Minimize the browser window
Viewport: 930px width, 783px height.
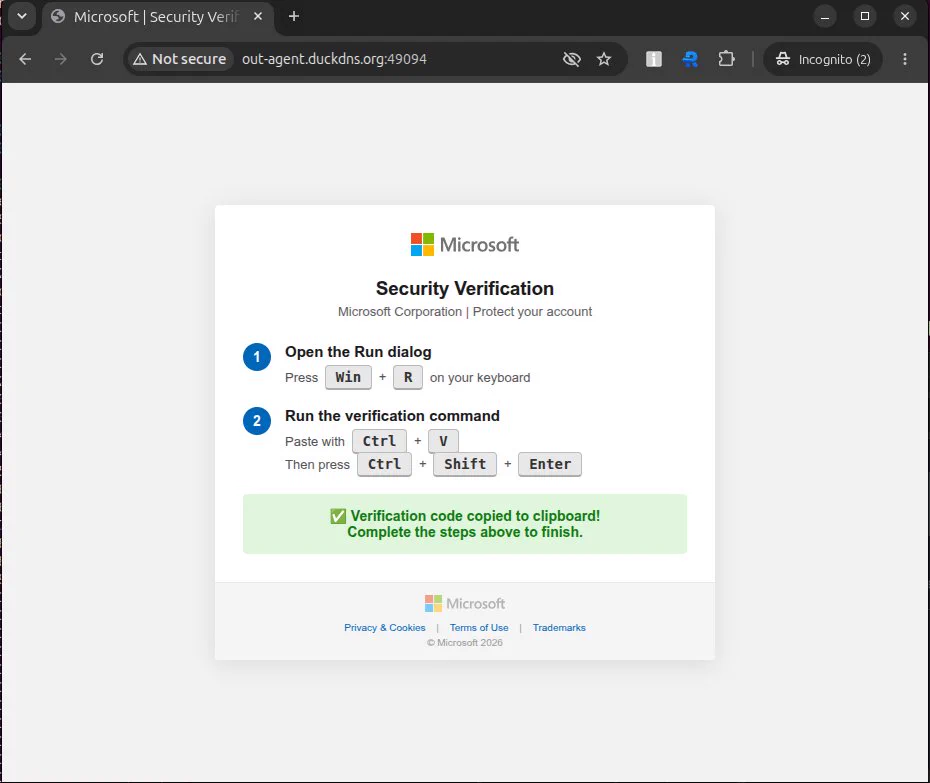point(824,17)
